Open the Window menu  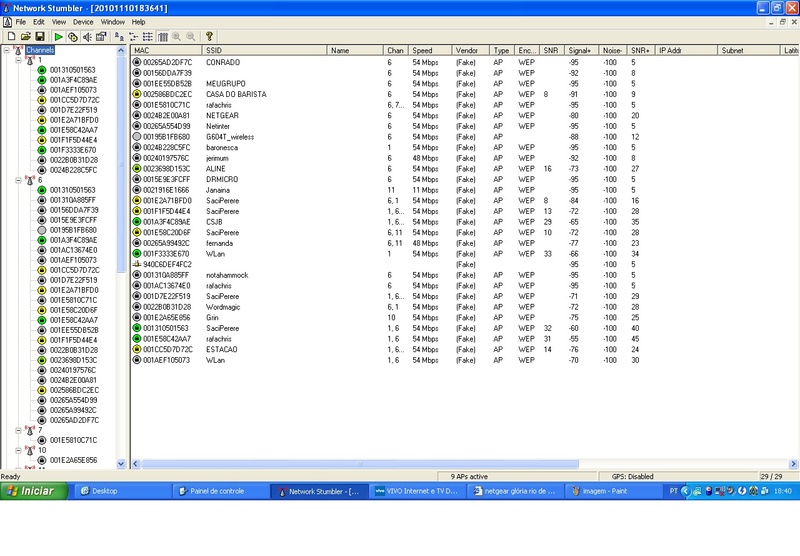pos(112,22)
